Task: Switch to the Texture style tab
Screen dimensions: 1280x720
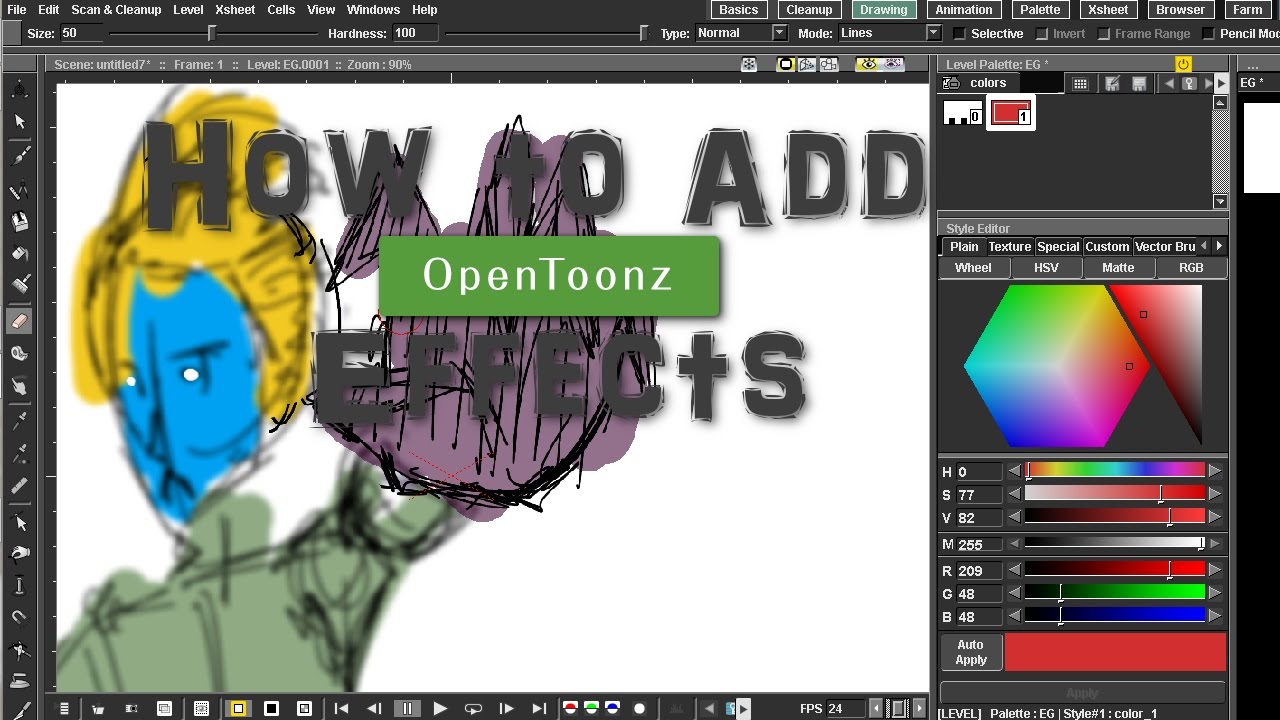Action: (1009, 247)
